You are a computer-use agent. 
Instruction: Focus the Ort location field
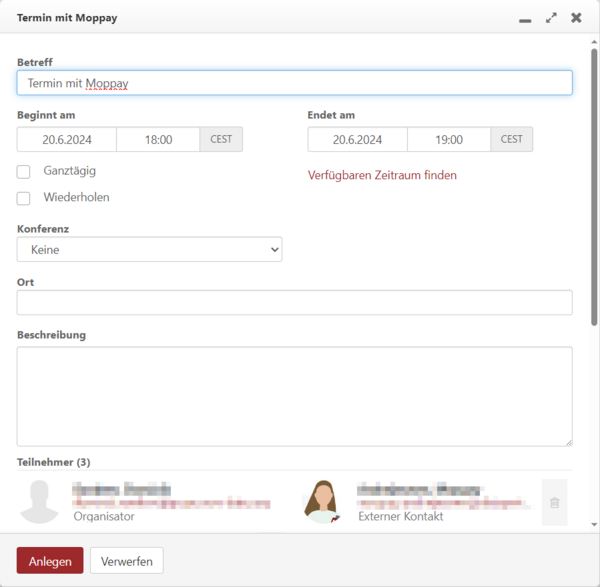coord(295,303)
